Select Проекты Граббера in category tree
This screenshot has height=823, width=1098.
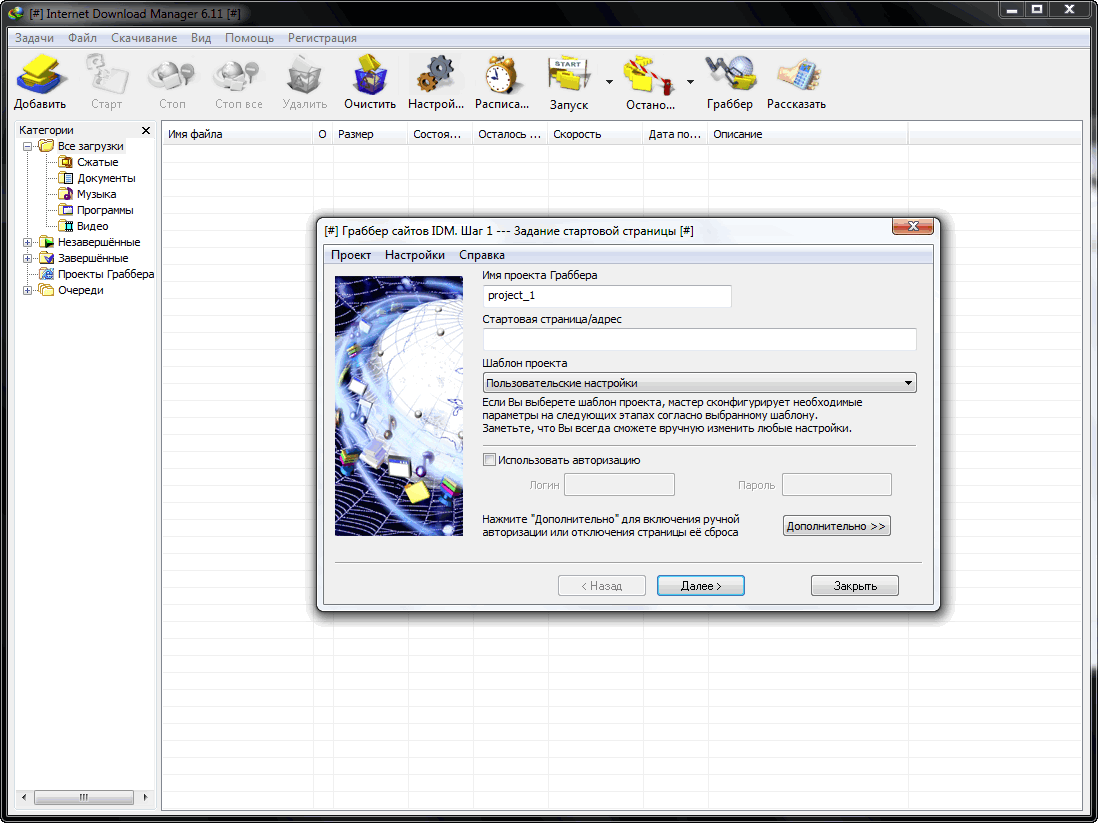point(106,274)
